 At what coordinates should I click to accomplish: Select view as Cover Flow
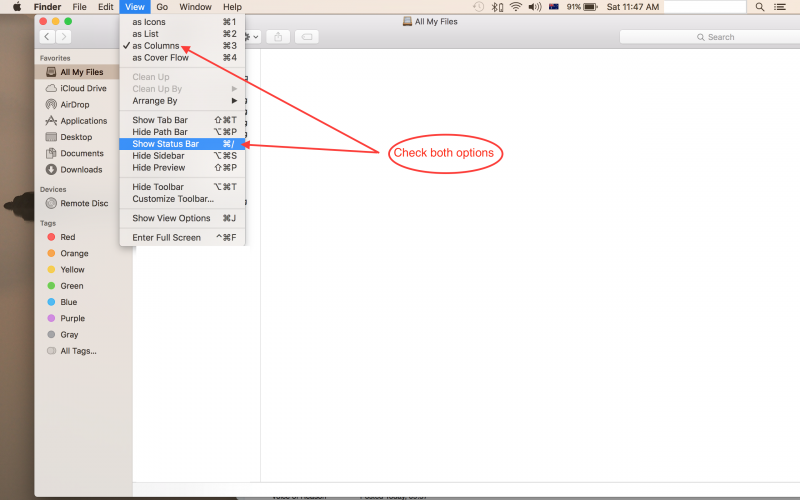click(x=182, y=58)
